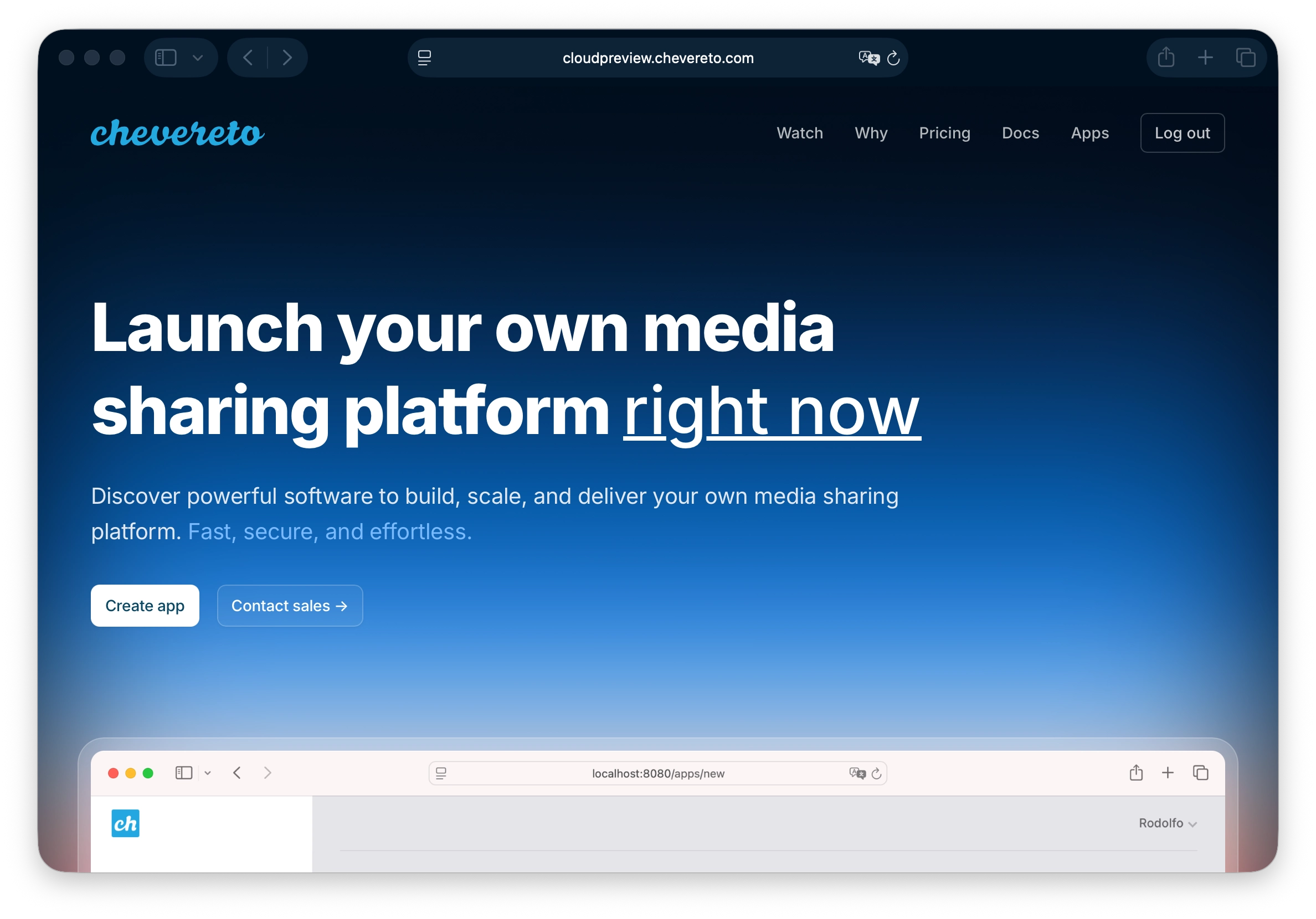The height and width of the screenshot is (919, 1316).
Task: Click the tab overview icon in the preview window
Action: click(1200, 773)
